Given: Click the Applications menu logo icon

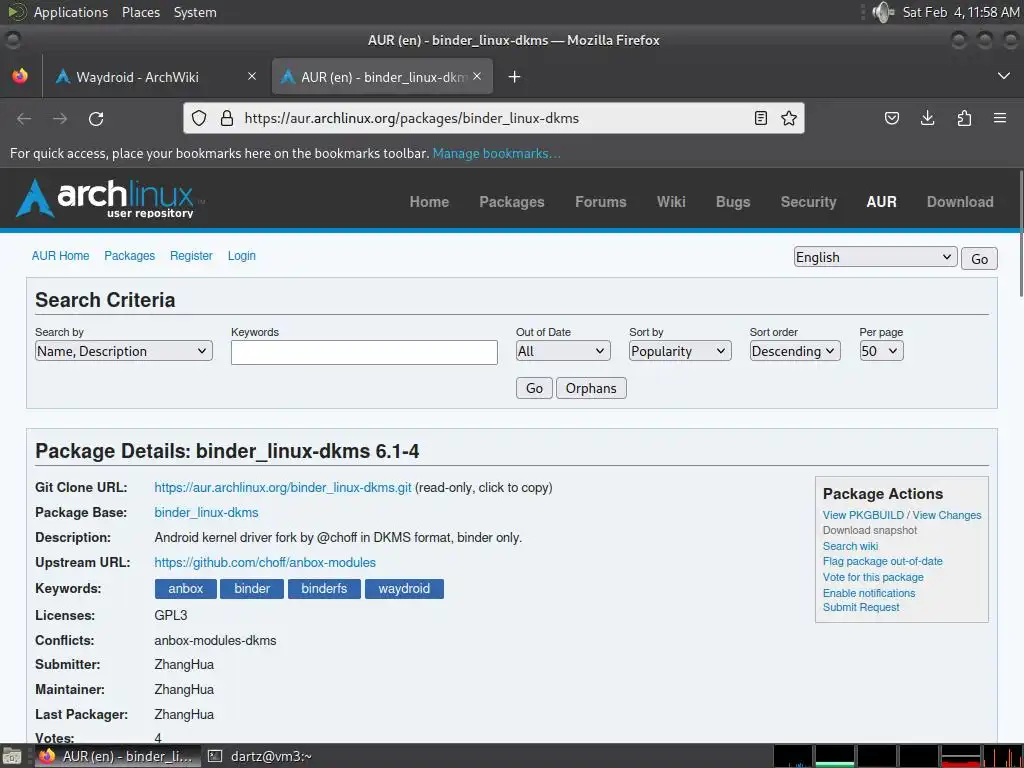Looking at the screenshot, I should (x=17, y=12).
